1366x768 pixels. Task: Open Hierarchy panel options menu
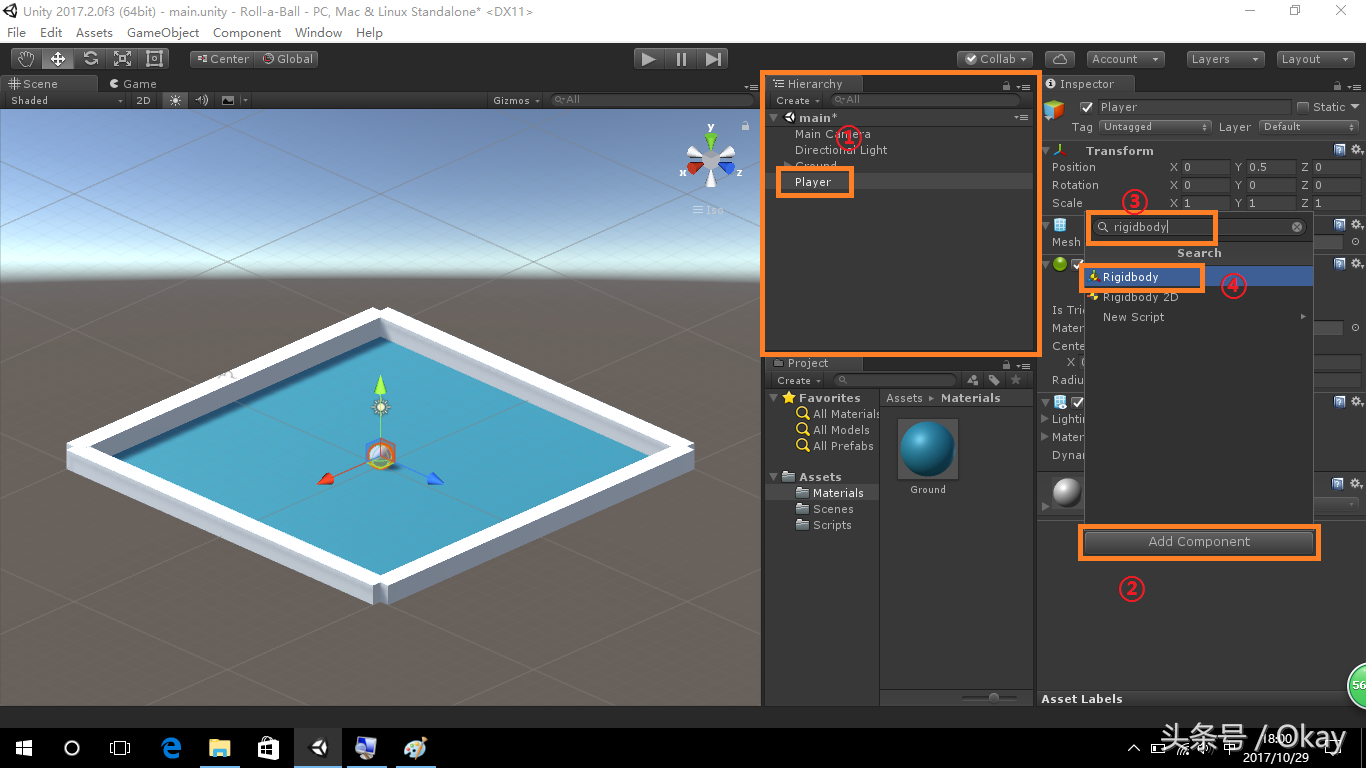pyautogui.click(x=1022, y=86)
